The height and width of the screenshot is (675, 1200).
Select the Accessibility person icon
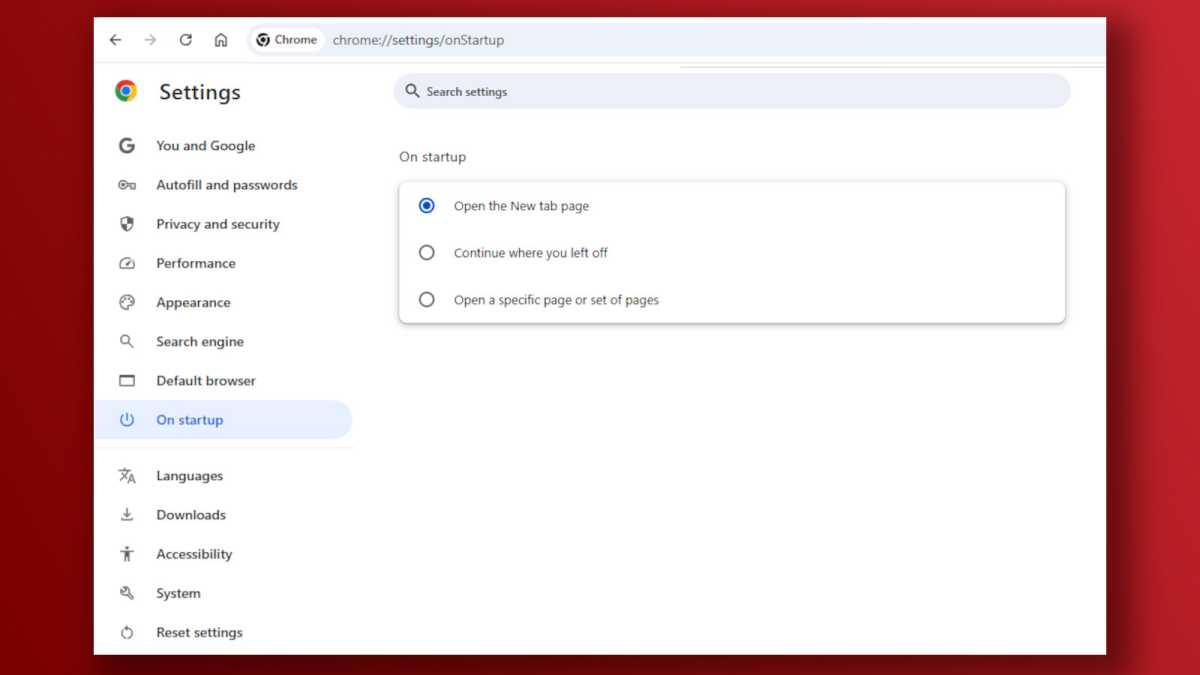[127, 553]
